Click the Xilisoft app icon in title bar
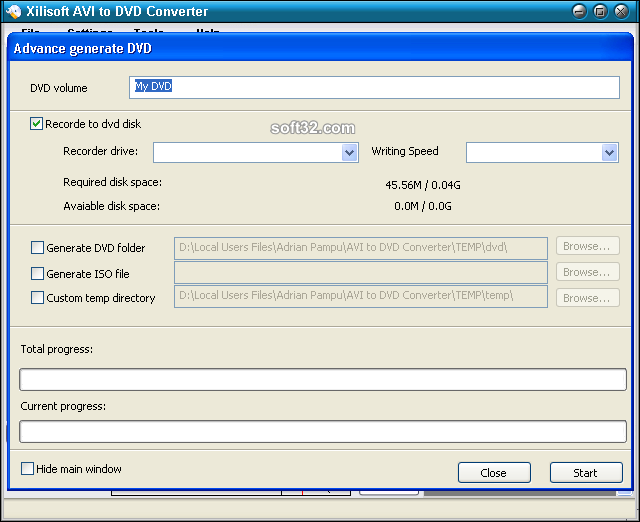The image size is (640, 522). click(13, 11)
